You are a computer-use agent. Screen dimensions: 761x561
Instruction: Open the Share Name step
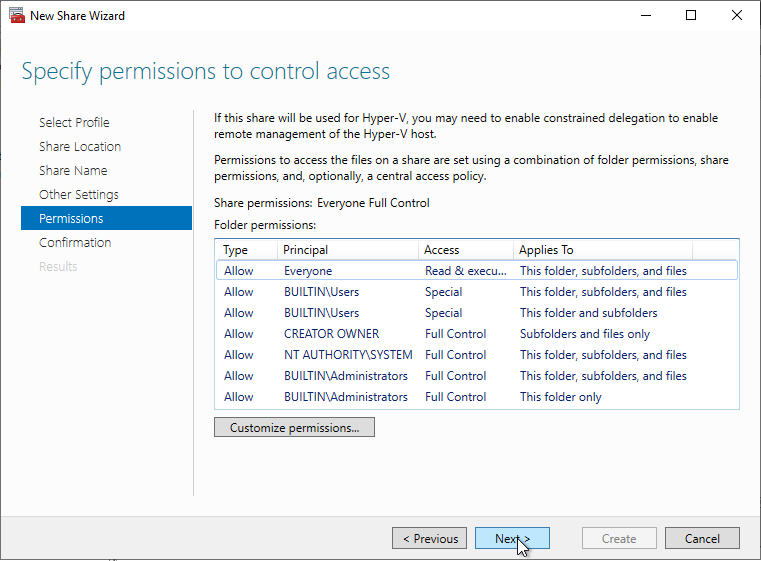(73, 170)
